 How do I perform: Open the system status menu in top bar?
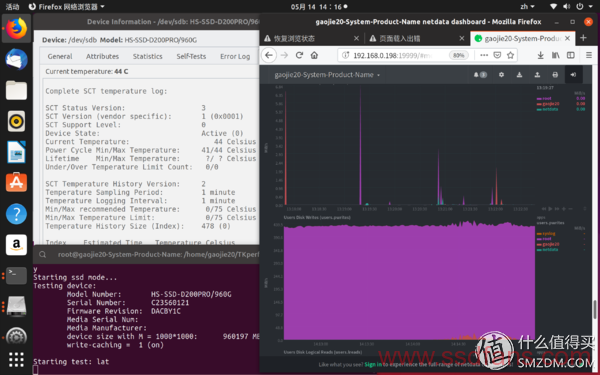(571, 7)
